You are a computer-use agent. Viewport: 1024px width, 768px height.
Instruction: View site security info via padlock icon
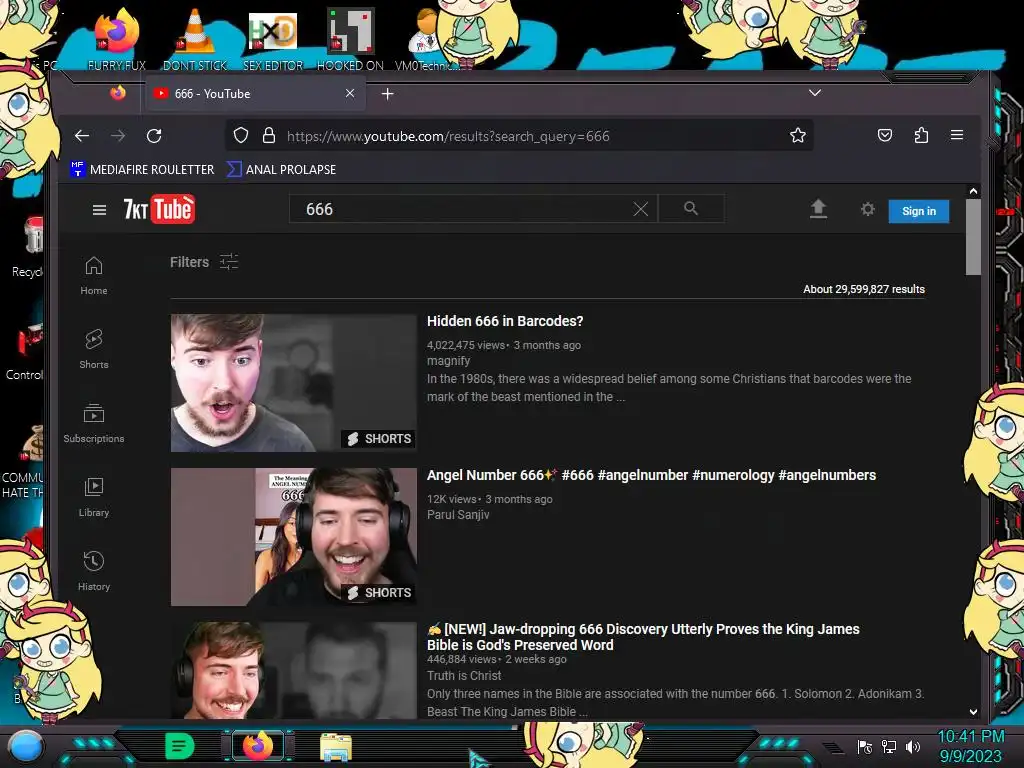[x=268, y=136]
